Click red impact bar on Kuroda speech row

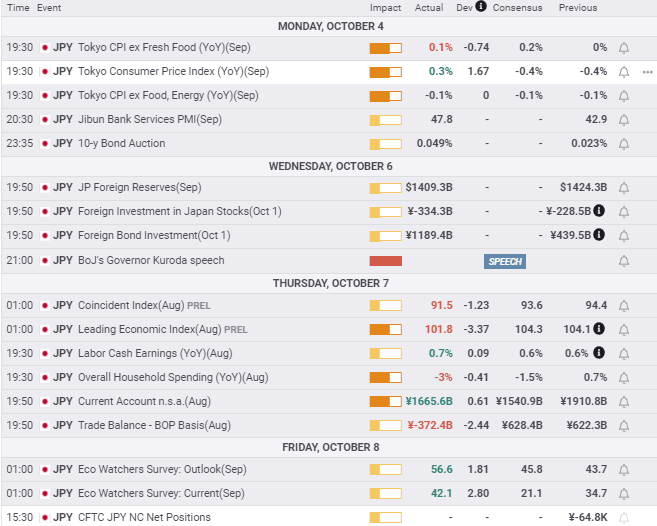tap(385, 260)
